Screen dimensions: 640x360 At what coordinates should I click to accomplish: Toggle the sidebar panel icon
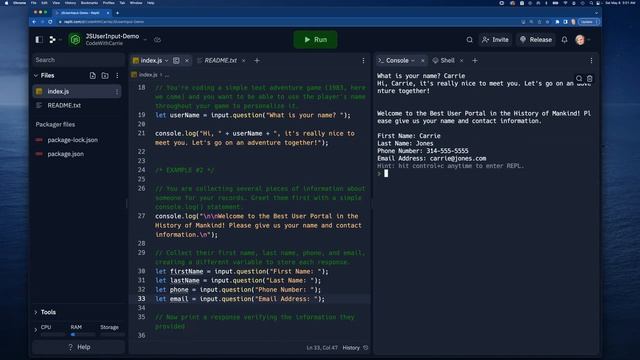[39, 40]
